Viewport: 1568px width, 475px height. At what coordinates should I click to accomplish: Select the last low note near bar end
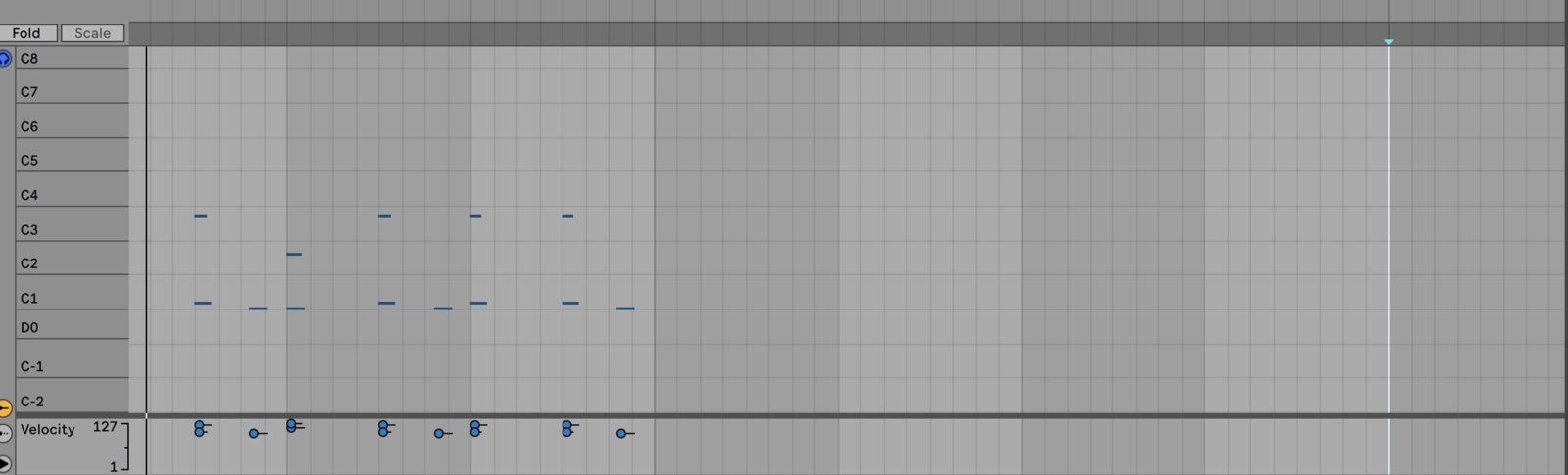[625, 309]
